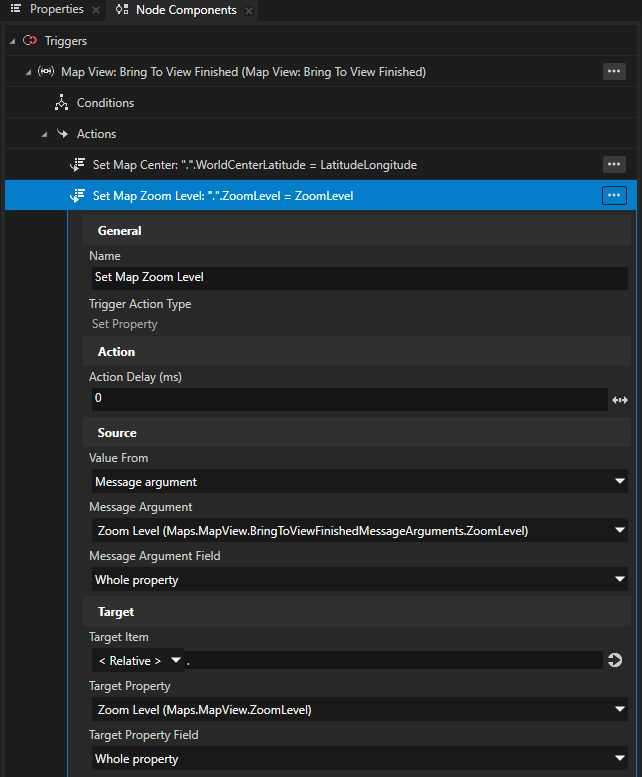Viewport: 642px width, 777px height.
Task: Select the Conditions tree item
Action: point(105,103)
